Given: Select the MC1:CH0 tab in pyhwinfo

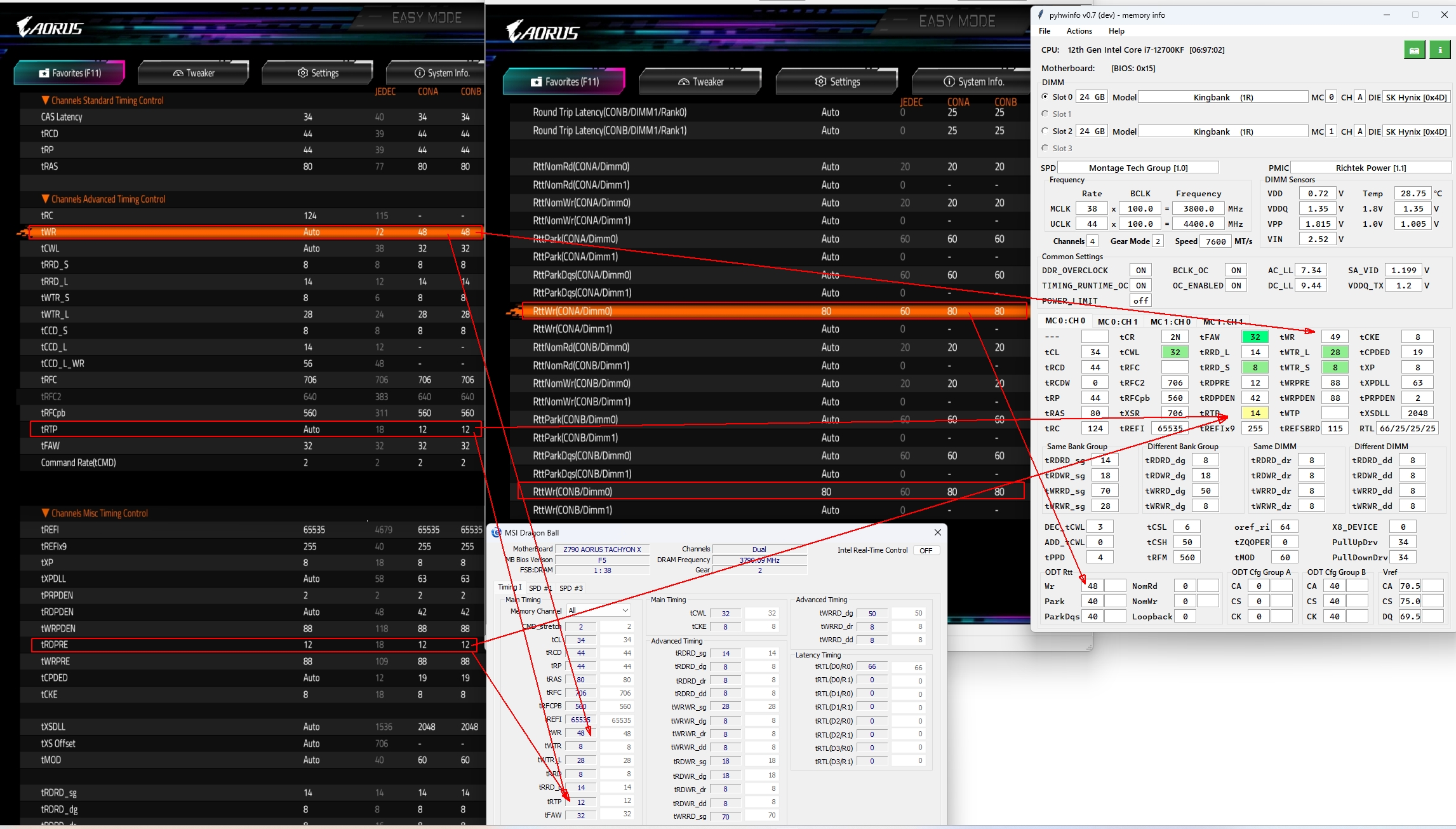Looking at the screenshot, I should (1170, 321).
